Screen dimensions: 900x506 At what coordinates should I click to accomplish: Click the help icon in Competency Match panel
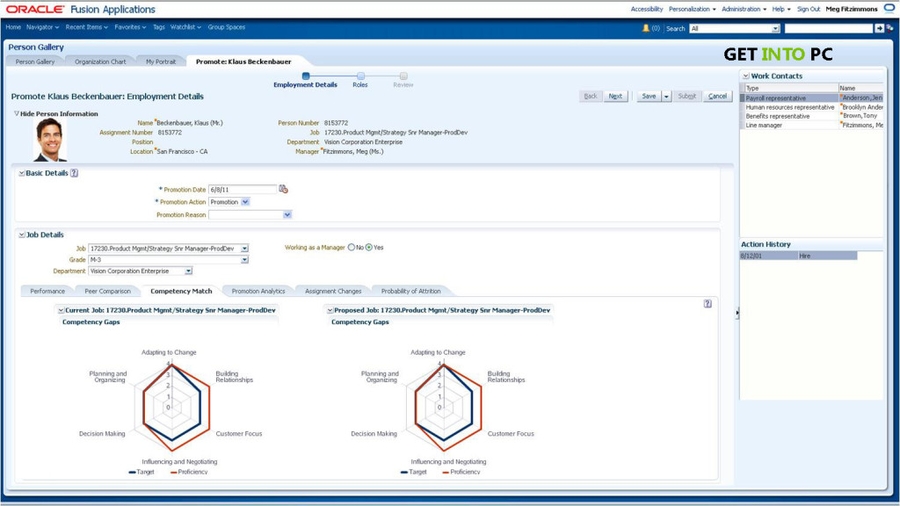[707, 303]
